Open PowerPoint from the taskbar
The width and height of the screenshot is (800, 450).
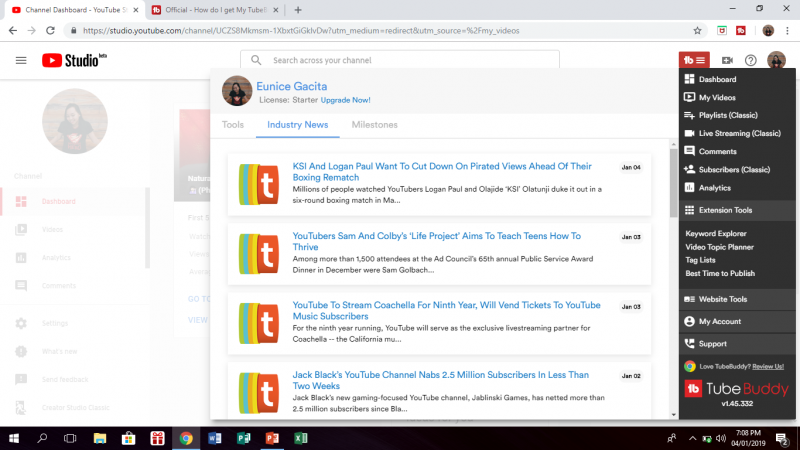tap(271, 438)
